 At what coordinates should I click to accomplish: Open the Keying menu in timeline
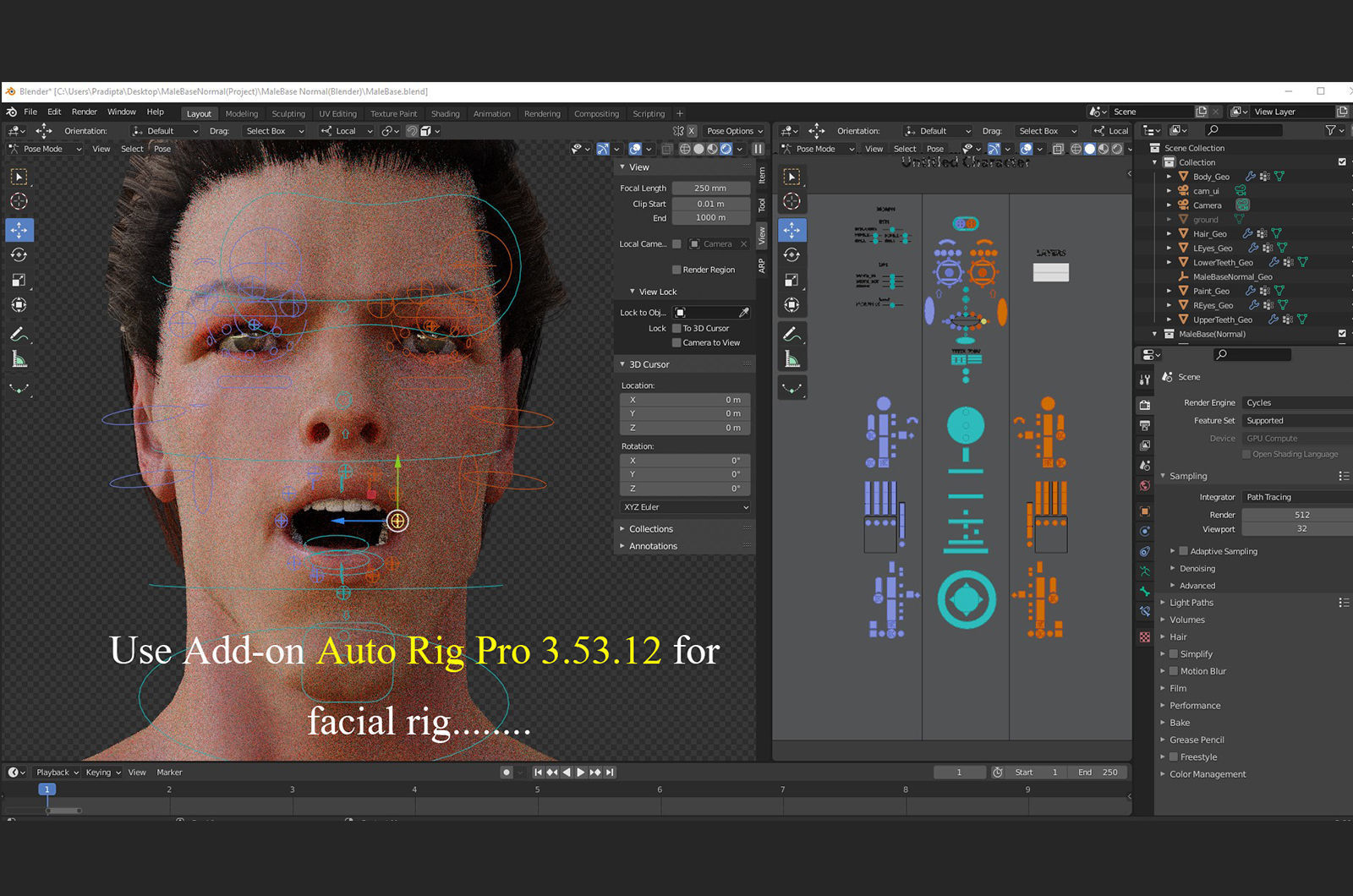pyautogui.click(x=102, y=773)
